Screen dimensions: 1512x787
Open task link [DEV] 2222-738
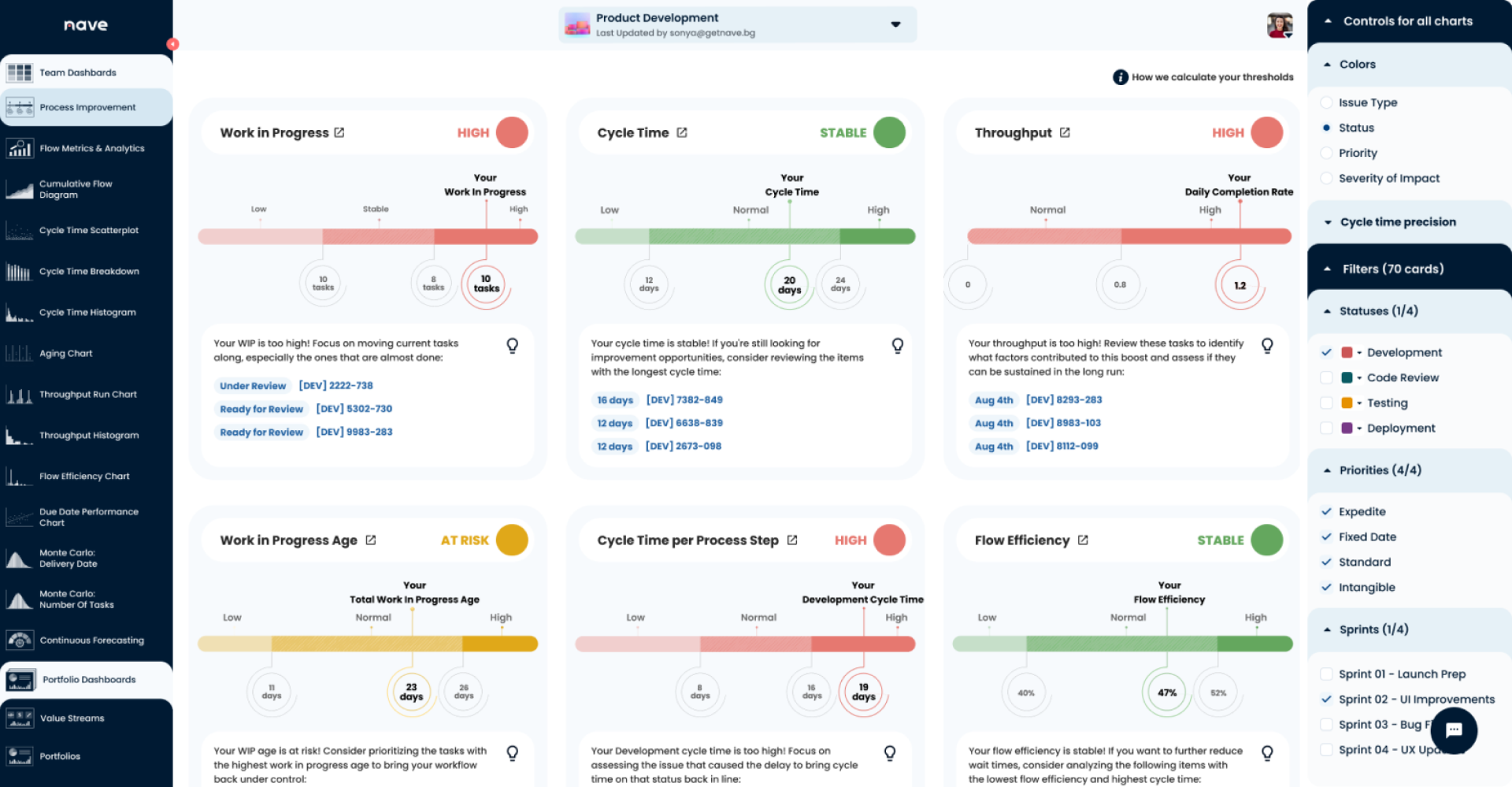coord(335,385)
